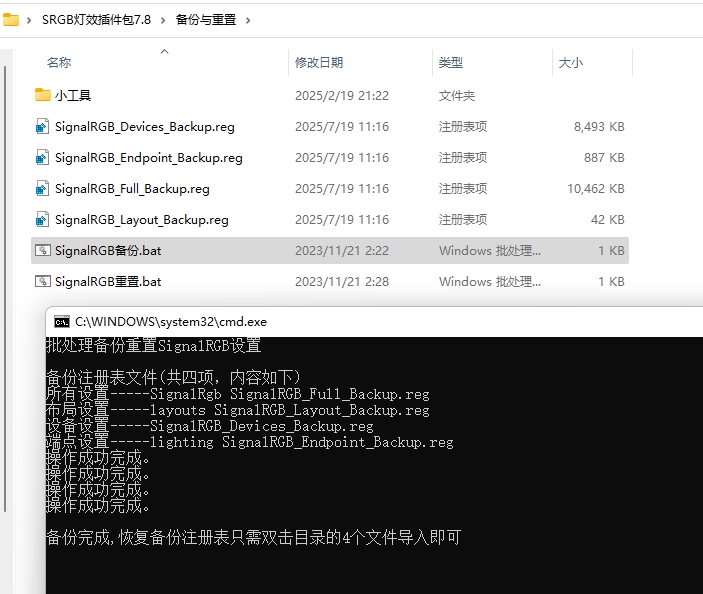Select SignalRGB_Devices_Backup.reg file name
This screenshot has width=703, height=594.
coord(145,127)
